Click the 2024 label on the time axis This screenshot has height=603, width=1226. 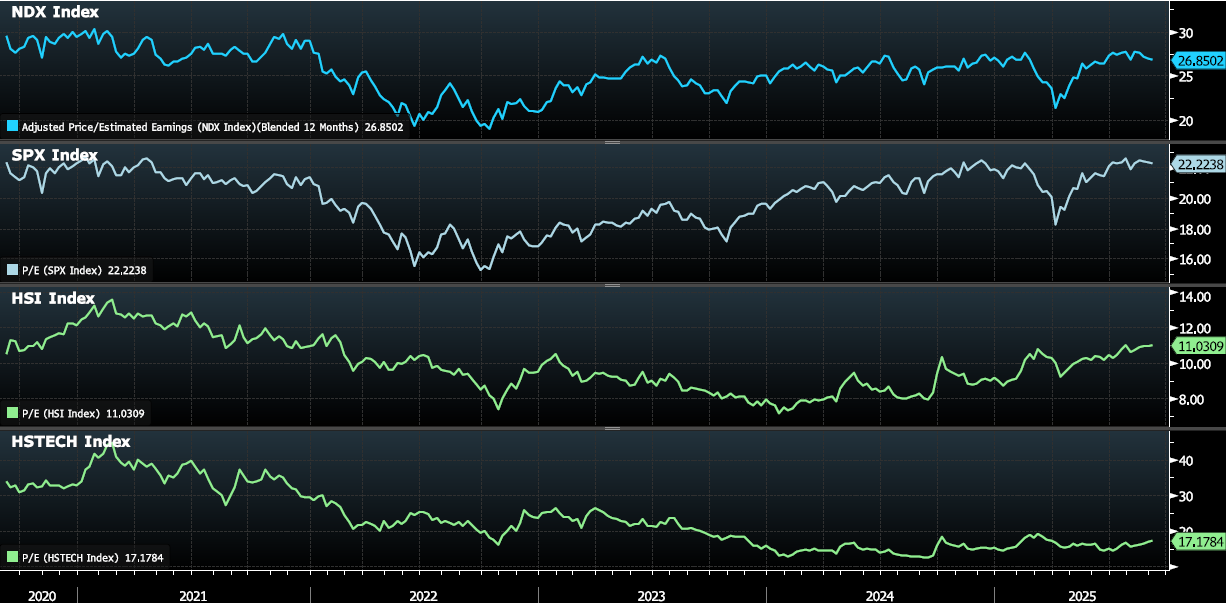click(x=880, y=595)
